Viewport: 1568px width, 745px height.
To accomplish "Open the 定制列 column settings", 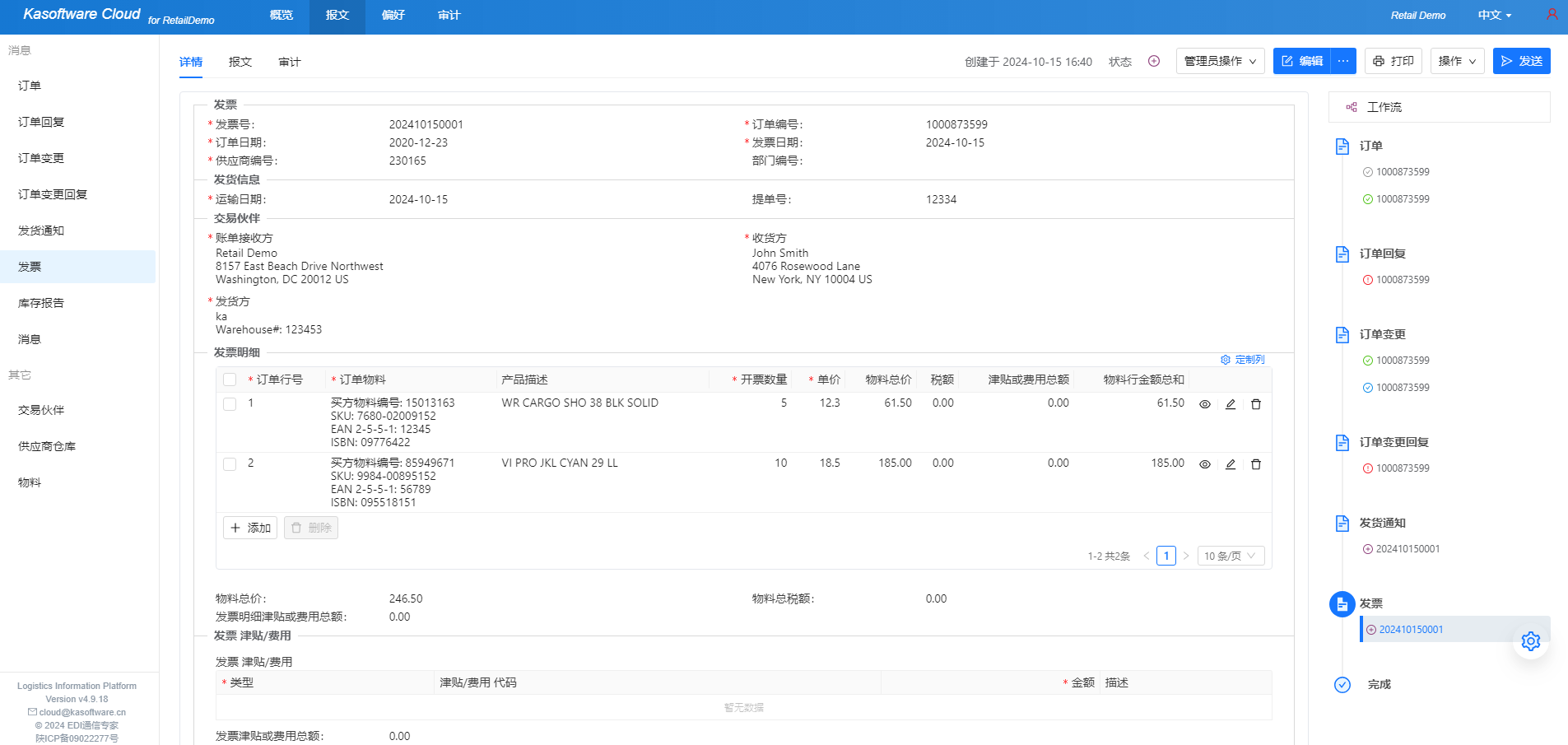I will [x=1242, y=360].
